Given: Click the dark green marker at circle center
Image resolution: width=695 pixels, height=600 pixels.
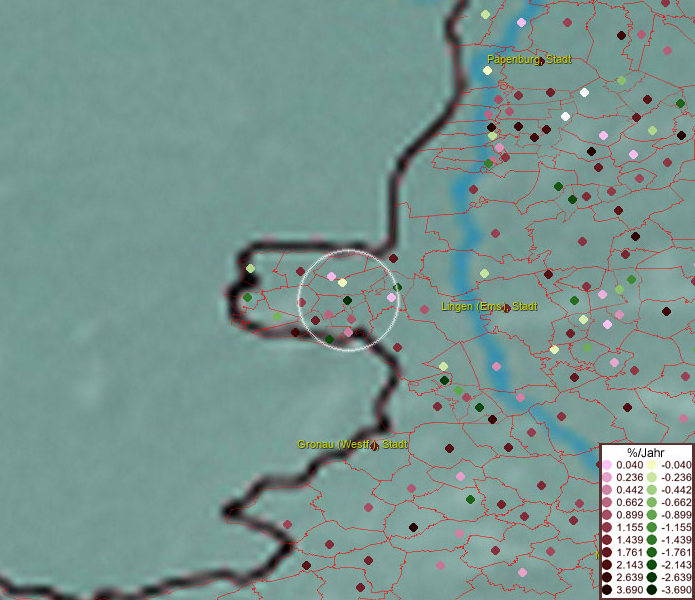Looking at the screenshot, I should click(x=347, y=300).
